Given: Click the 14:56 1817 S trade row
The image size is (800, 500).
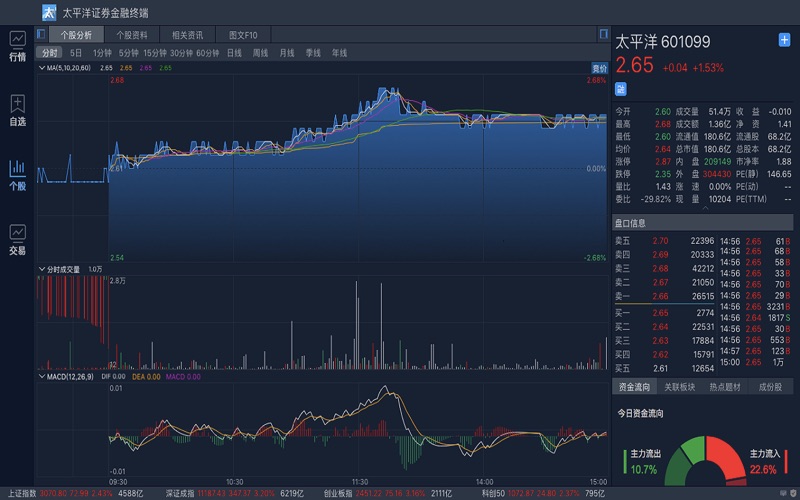Looking at the screenshot, I should [x=755, y=318].
